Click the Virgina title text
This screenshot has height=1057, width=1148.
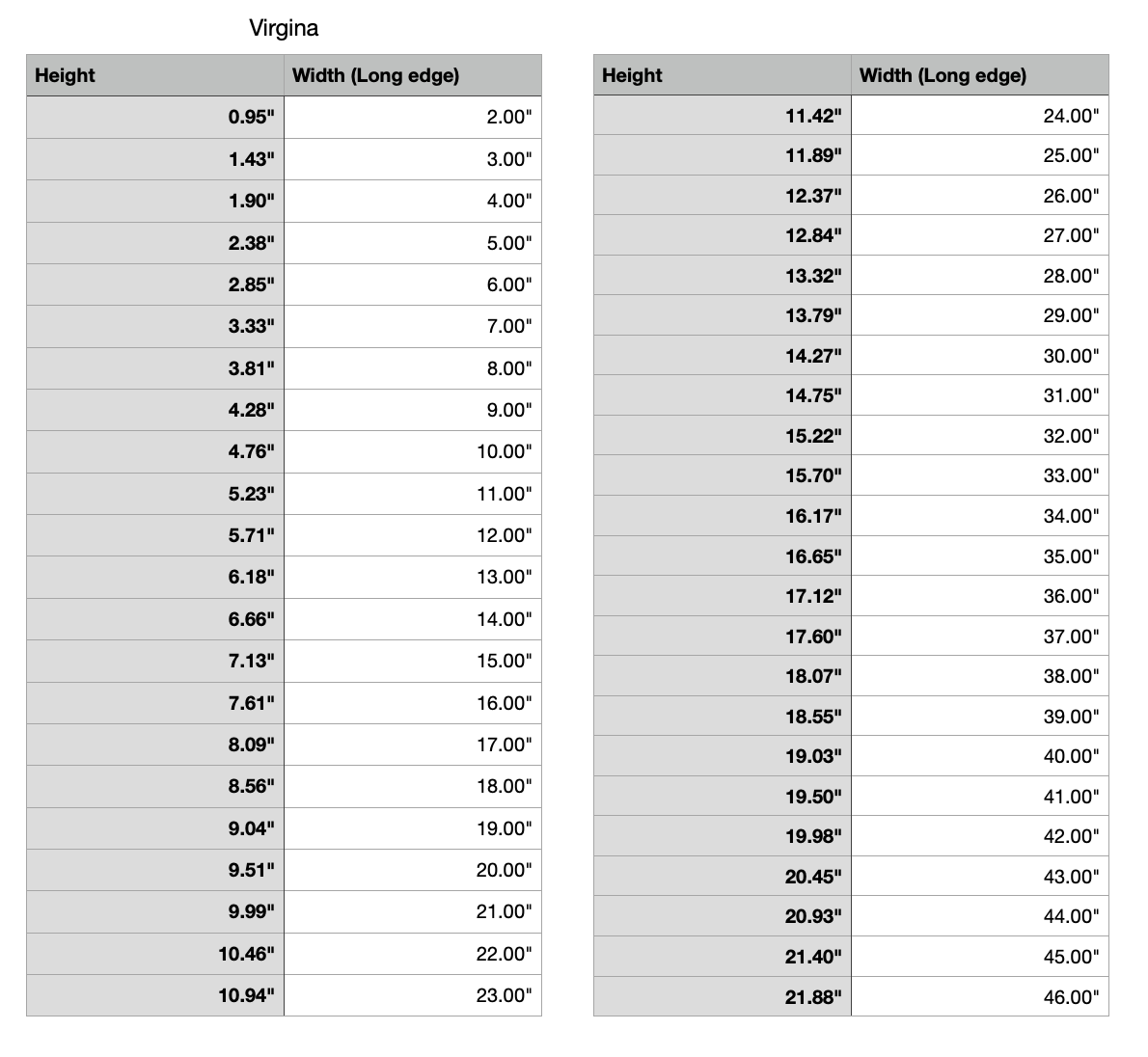coord(284,28)
